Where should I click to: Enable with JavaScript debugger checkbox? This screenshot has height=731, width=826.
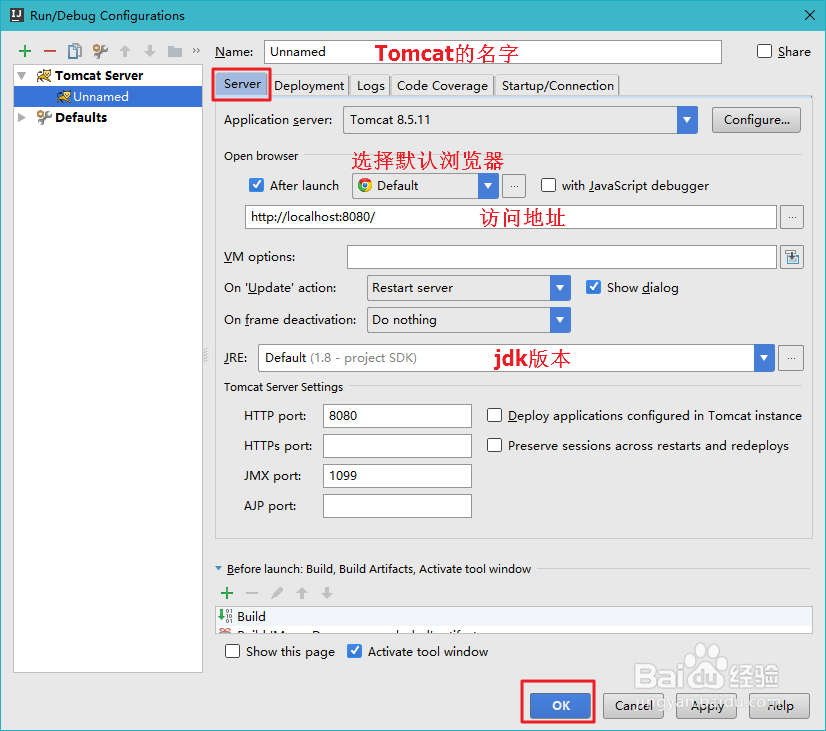(548, 185)
